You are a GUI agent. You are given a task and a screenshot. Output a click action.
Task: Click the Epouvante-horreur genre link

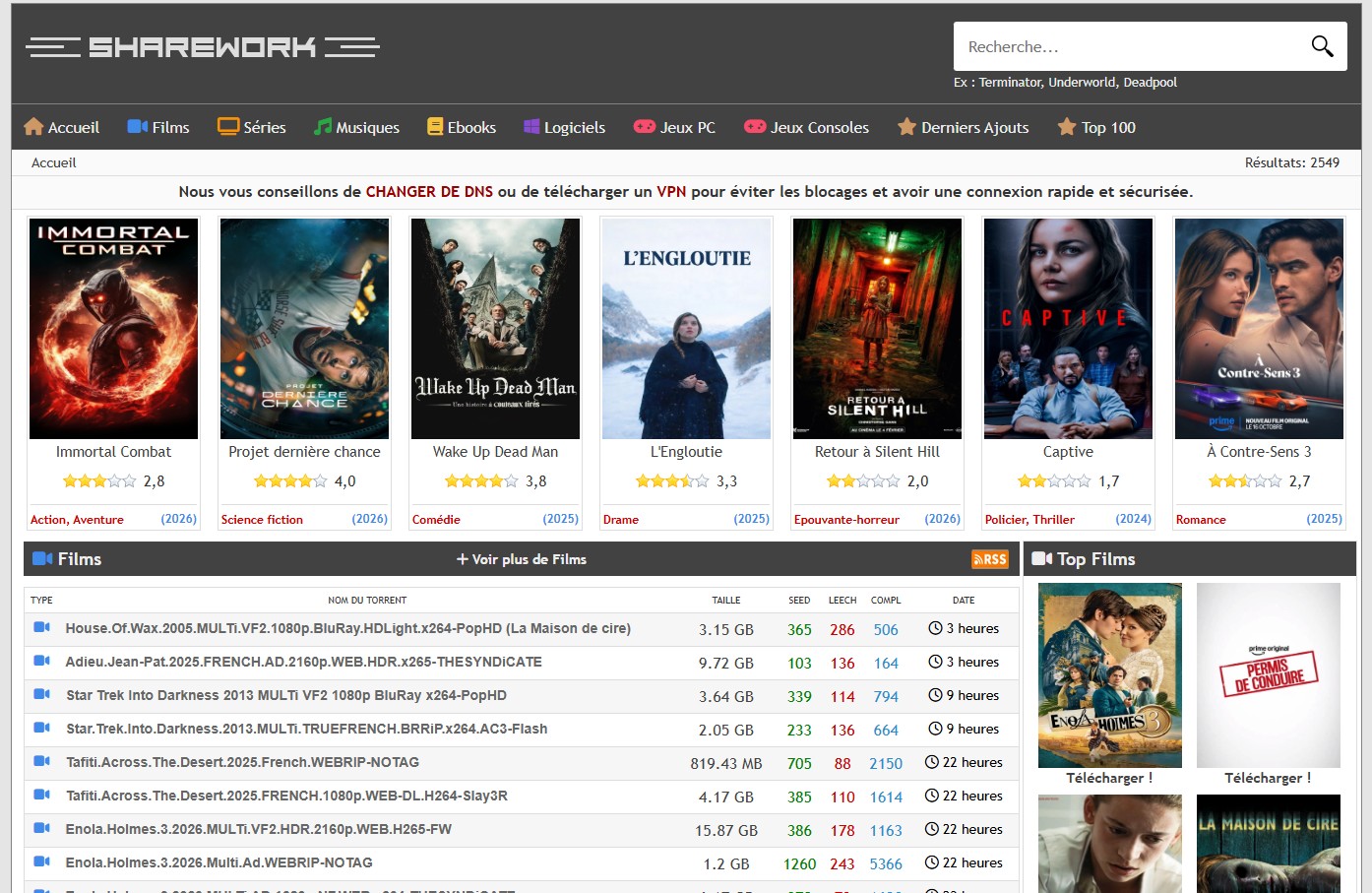pyautogui.click(x=846, y=520)
